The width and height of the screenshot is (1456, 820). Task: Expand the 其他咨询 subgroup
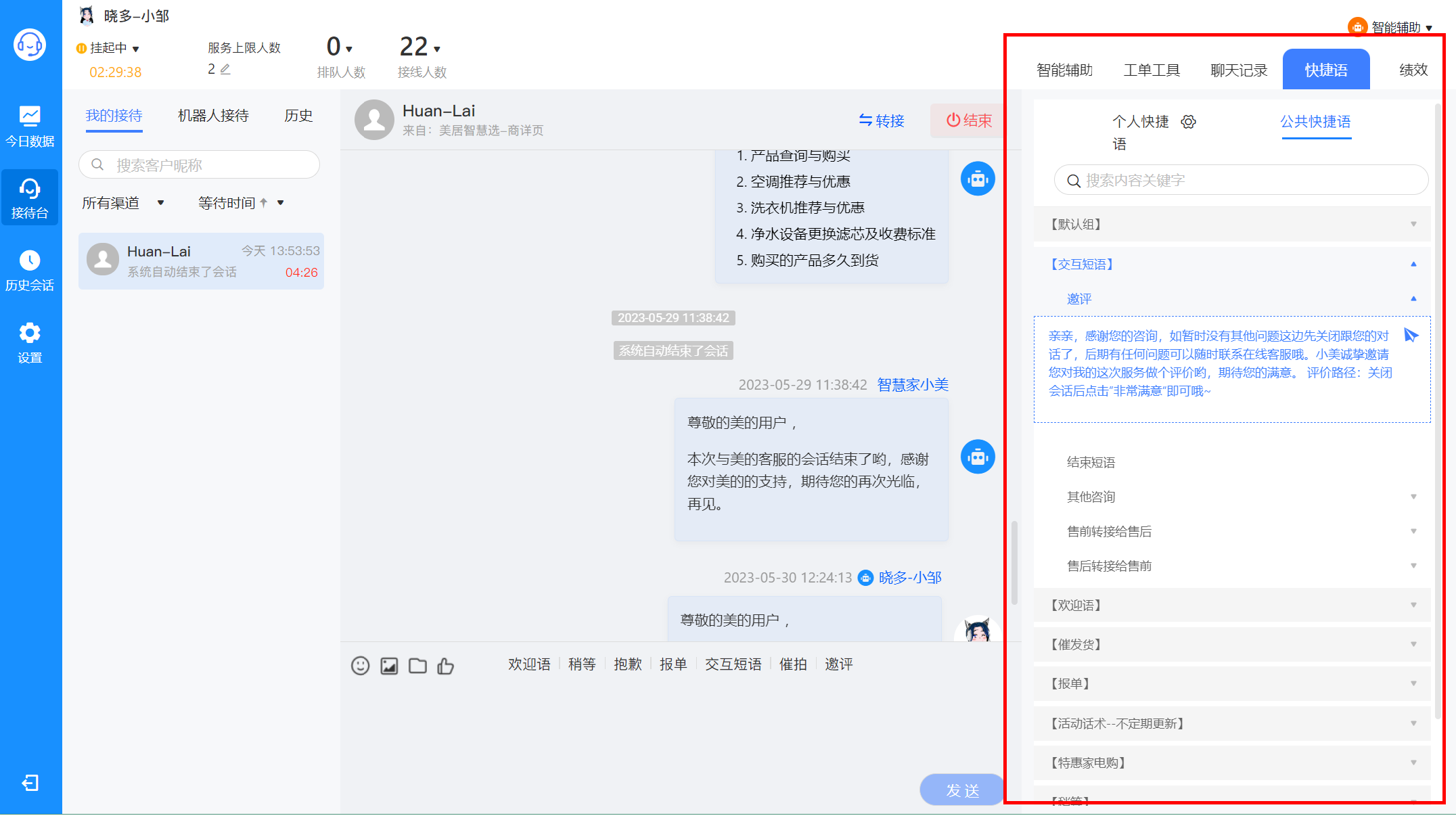[x=1232, y=497]
